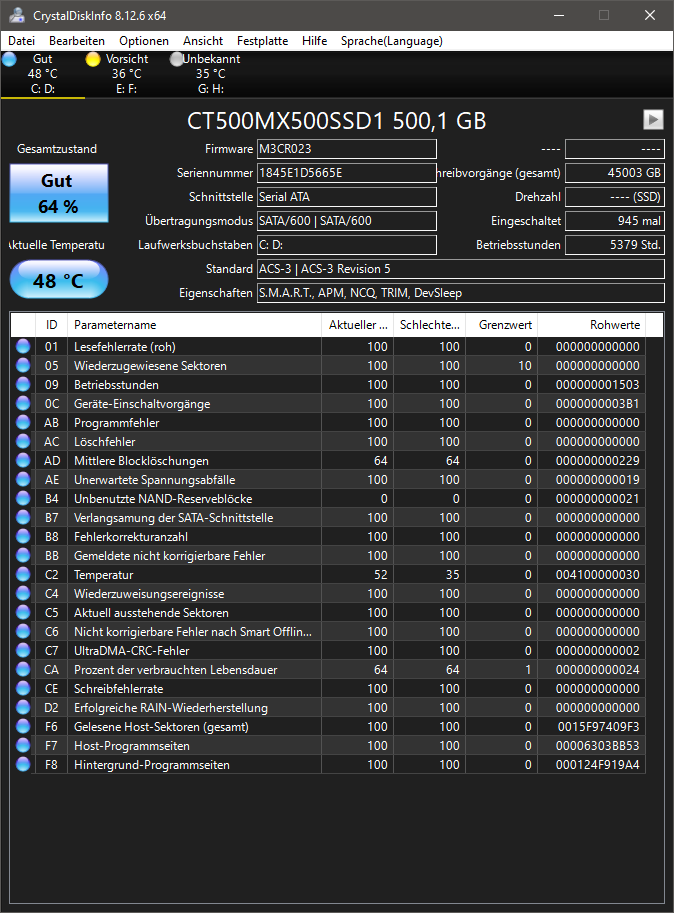674x913 pixels.
Task: Open the Hilfe menu
Action: (314, 41)
